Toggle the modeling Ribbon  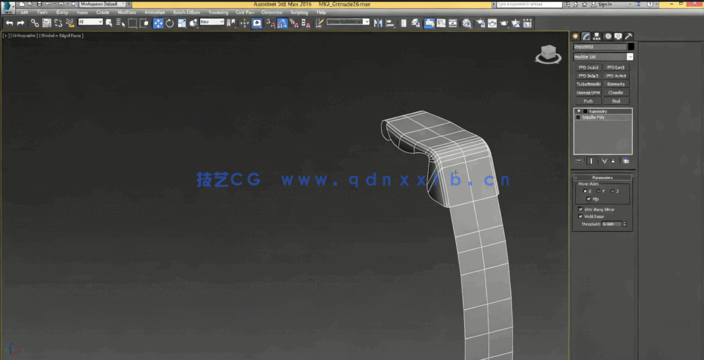[429, 23]
